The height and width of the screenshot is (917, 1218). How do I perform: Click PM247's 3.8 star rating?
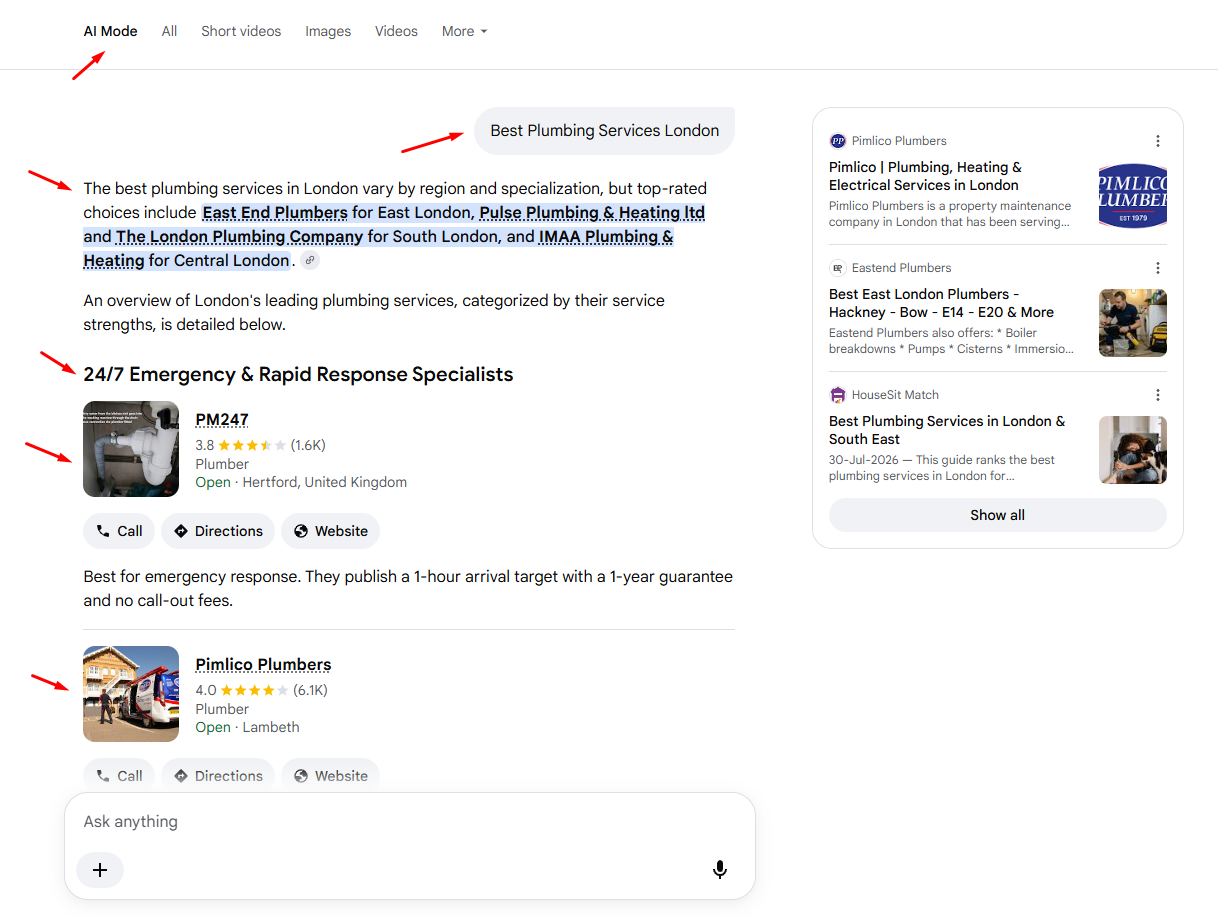point(261,445)
